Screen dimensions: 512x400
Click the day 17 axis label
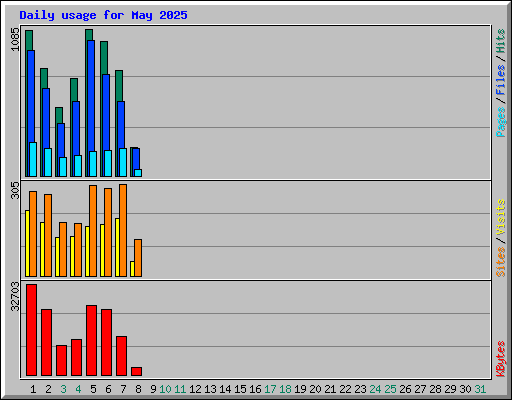(x=270, y=389)
